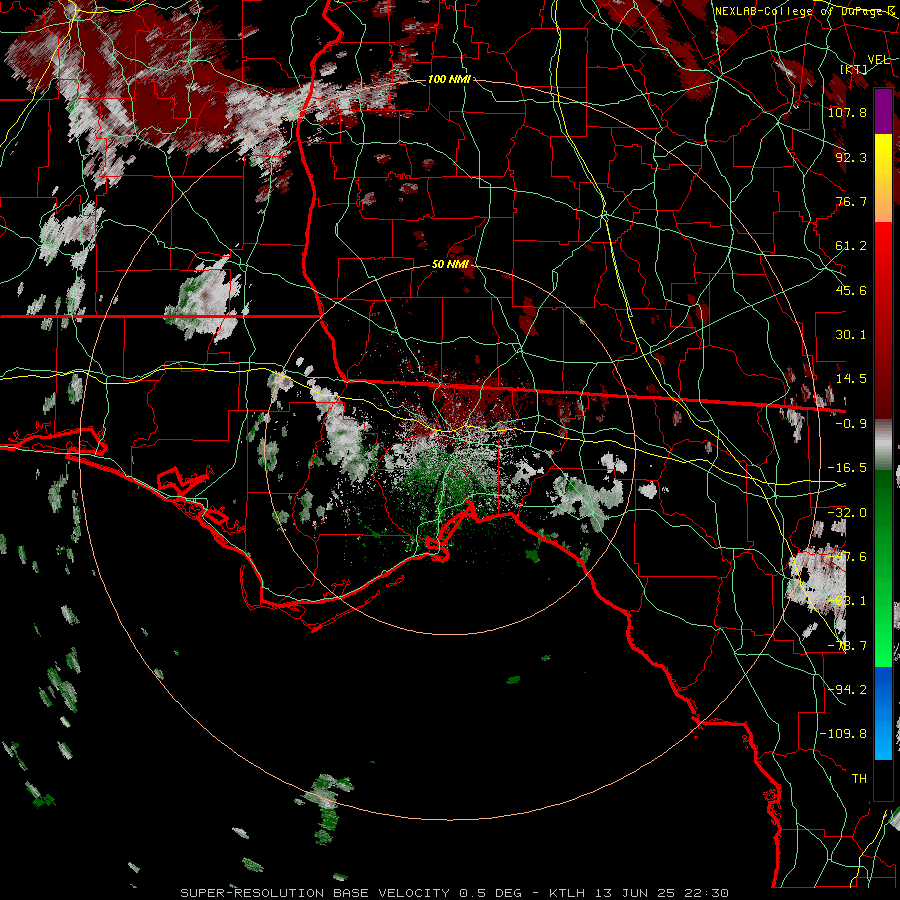900x900 pixels.
Task: Click the -109.8 velocity scale value
Action: tap(843, 733)
